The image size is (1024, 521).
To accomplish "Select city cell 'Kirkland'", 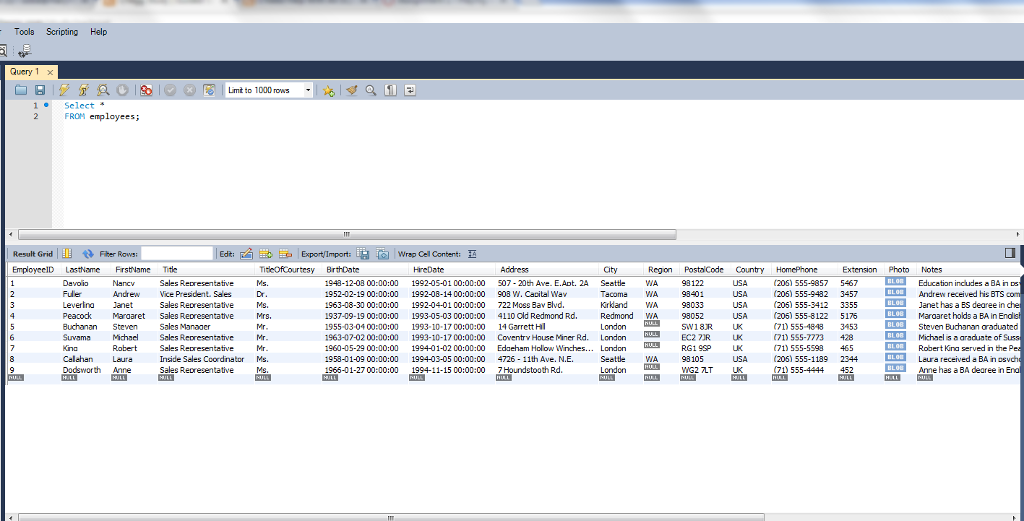I will [614, 305].
